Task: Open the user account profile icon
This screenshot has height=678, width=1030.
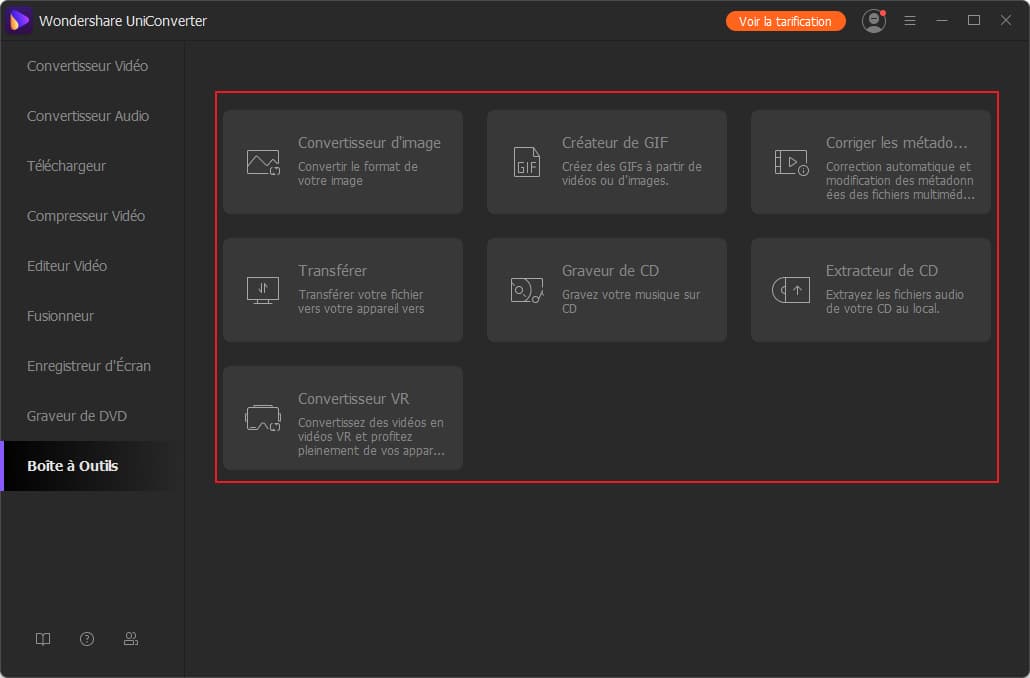Action: (874, 21)
